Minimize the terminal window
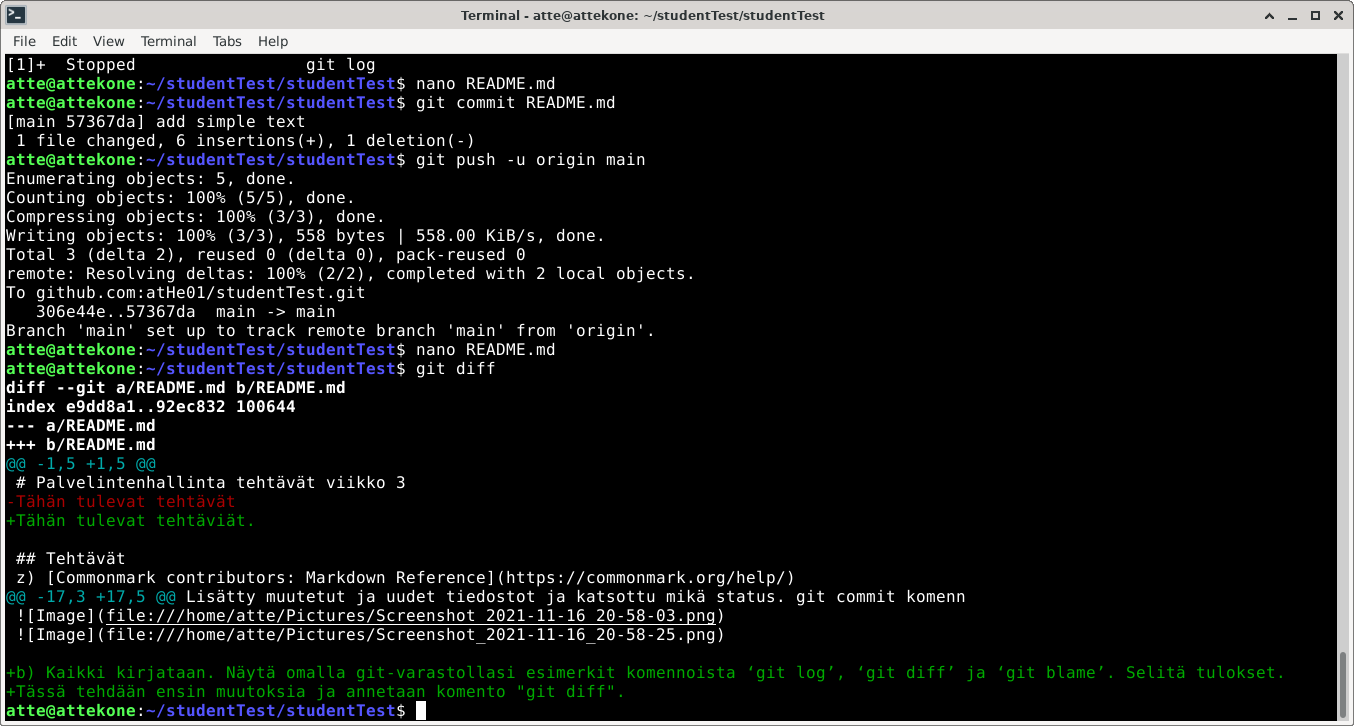The image size is (1354, 726). [1291, 15]
